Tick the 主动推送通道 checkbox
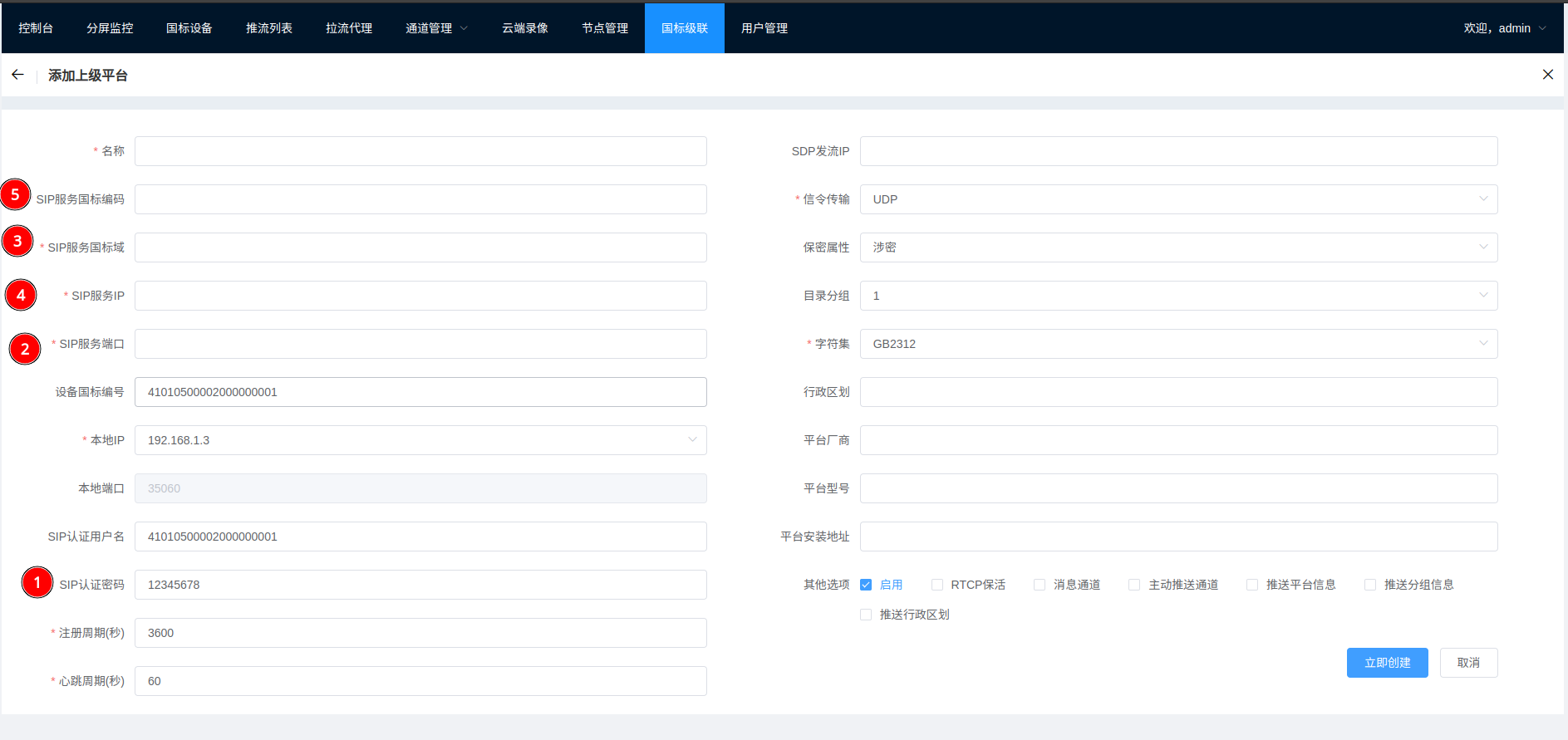The height and width of the screenshot is (740, 1568). pyautogui.click(x=1134, y=585)
